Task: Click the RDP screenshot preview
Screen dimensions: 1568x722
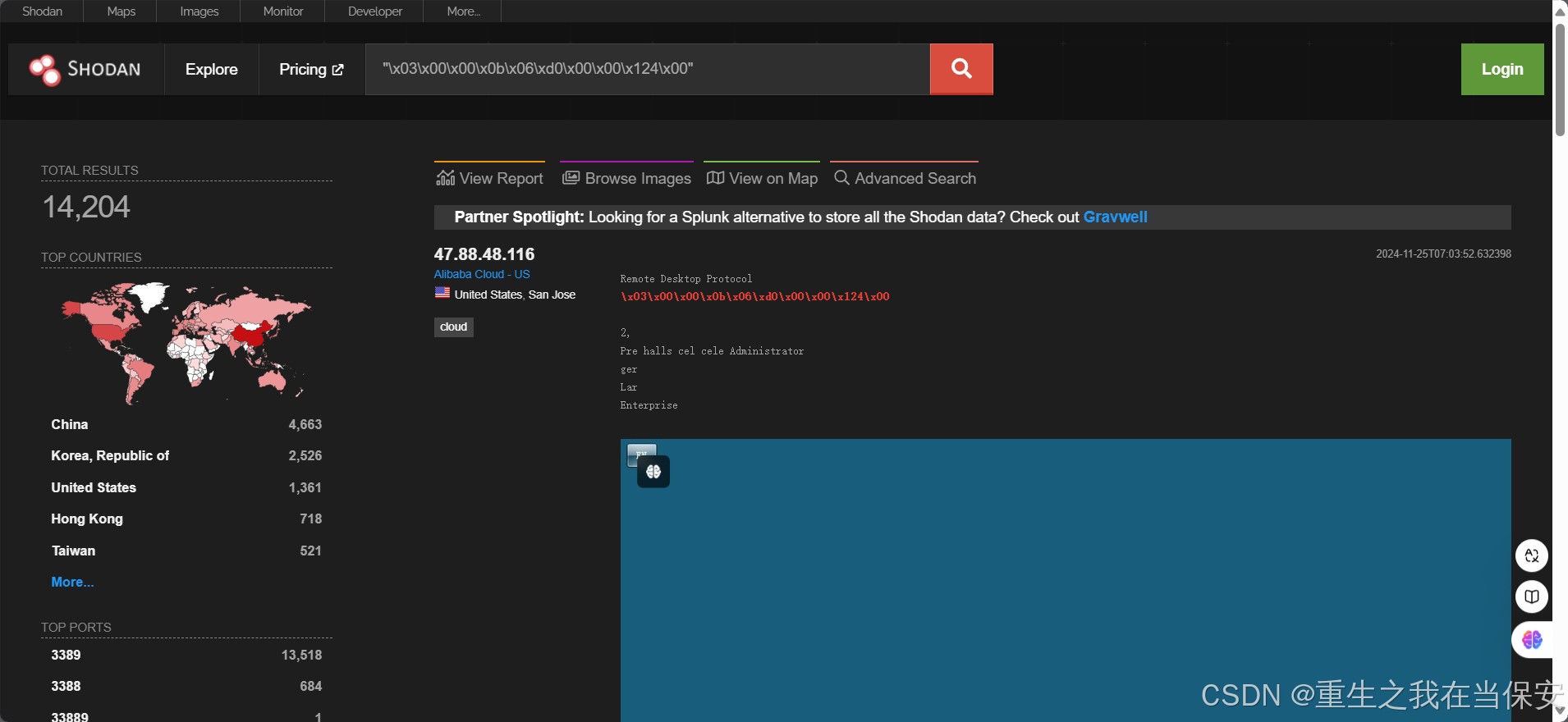Action: point(1066,580)
